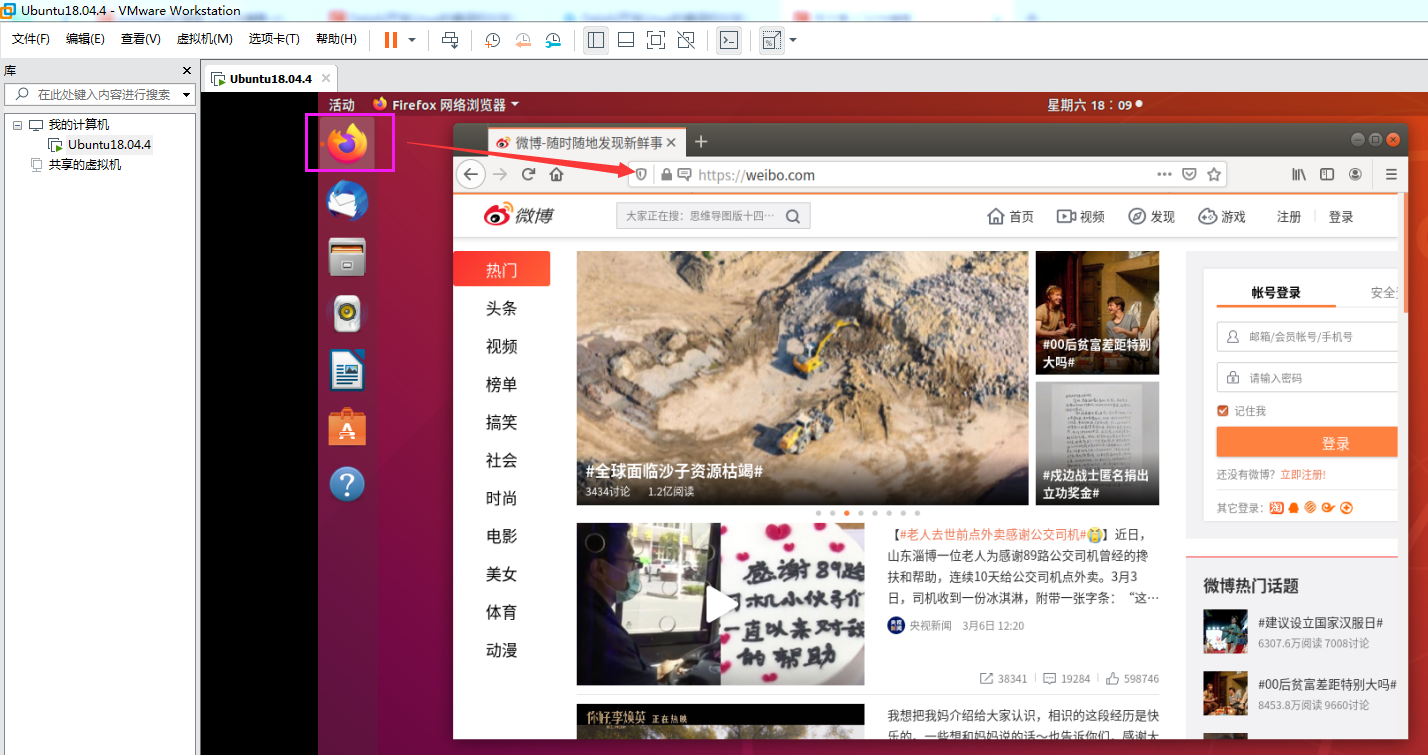Image resolution: width=1428 pixels, height=755 pixels.
Task: Open the Firefox account icon
Action: 1355,174
